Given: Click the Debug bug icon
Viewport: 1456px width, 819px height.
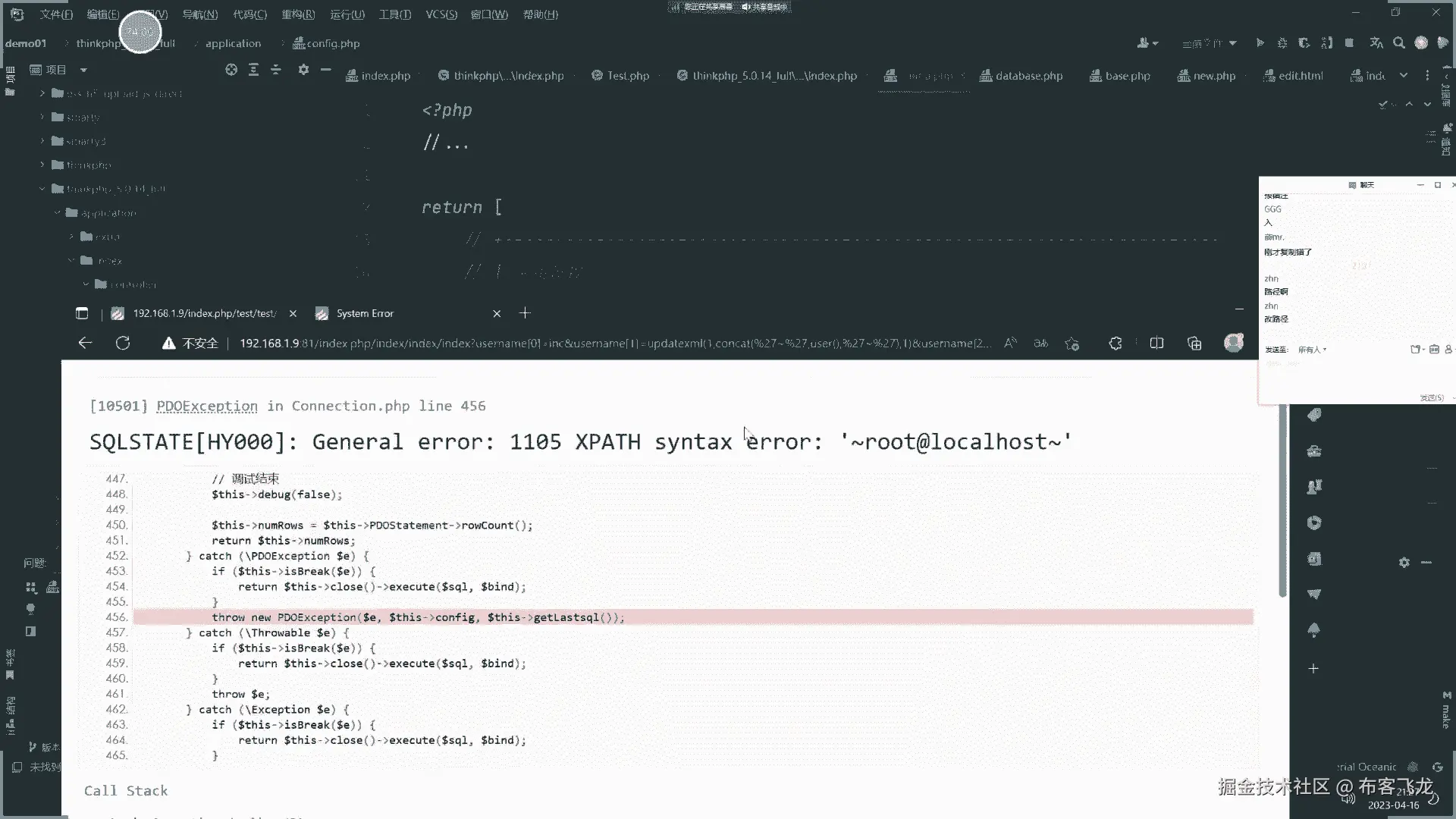Looking at the screenshot, I should pos(1282,43).
